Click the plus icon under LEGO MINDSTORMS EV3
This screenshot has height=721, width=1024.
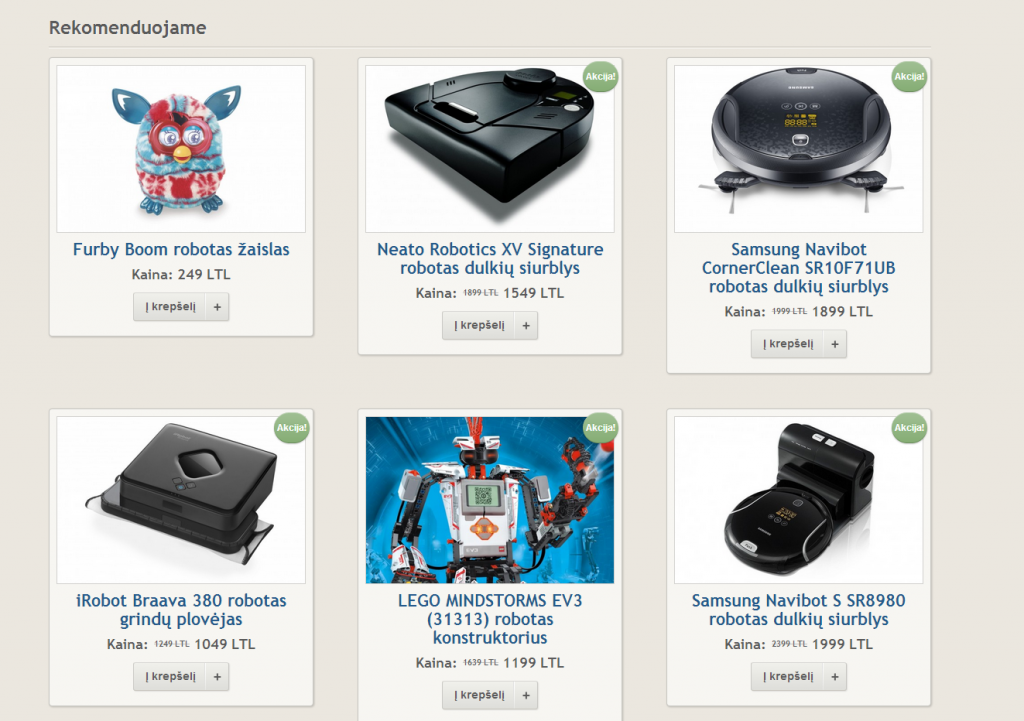point(526,696)
